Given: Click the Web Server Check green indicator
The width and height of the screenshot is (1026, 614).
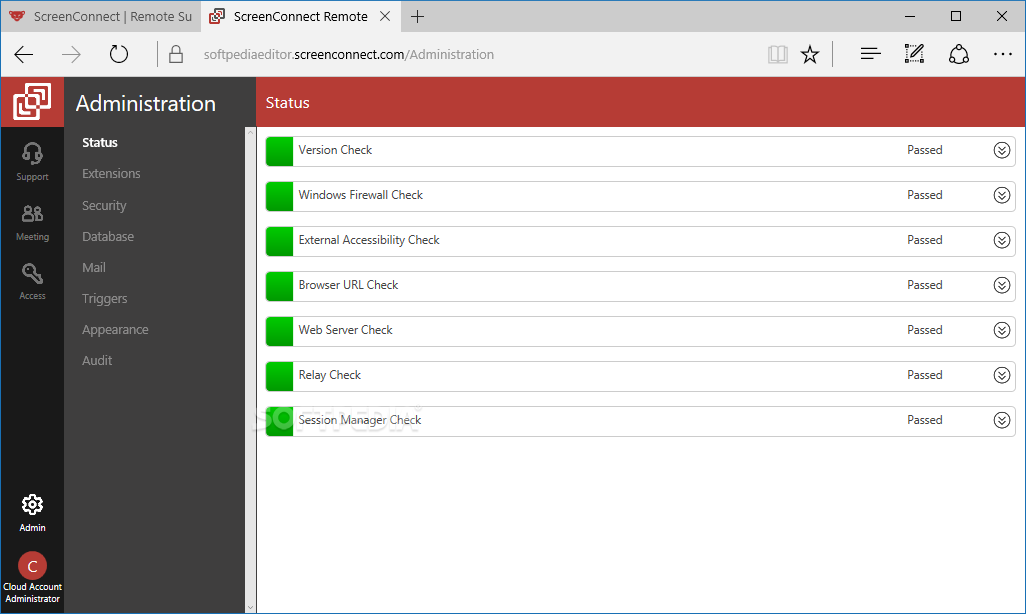Looking at the screenshot, I should [279, 331].
